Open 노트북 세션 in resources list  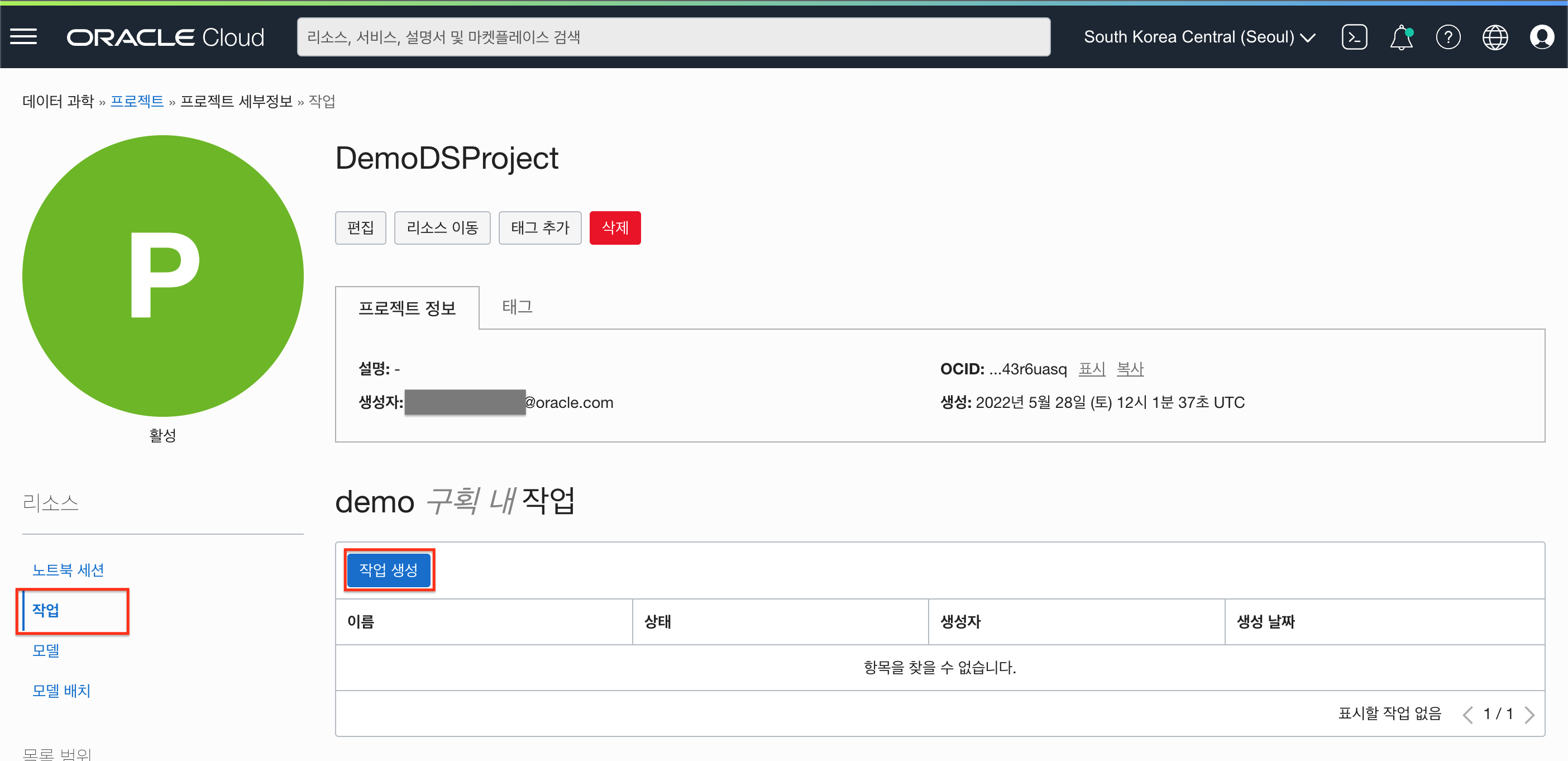tap(68, 570)
